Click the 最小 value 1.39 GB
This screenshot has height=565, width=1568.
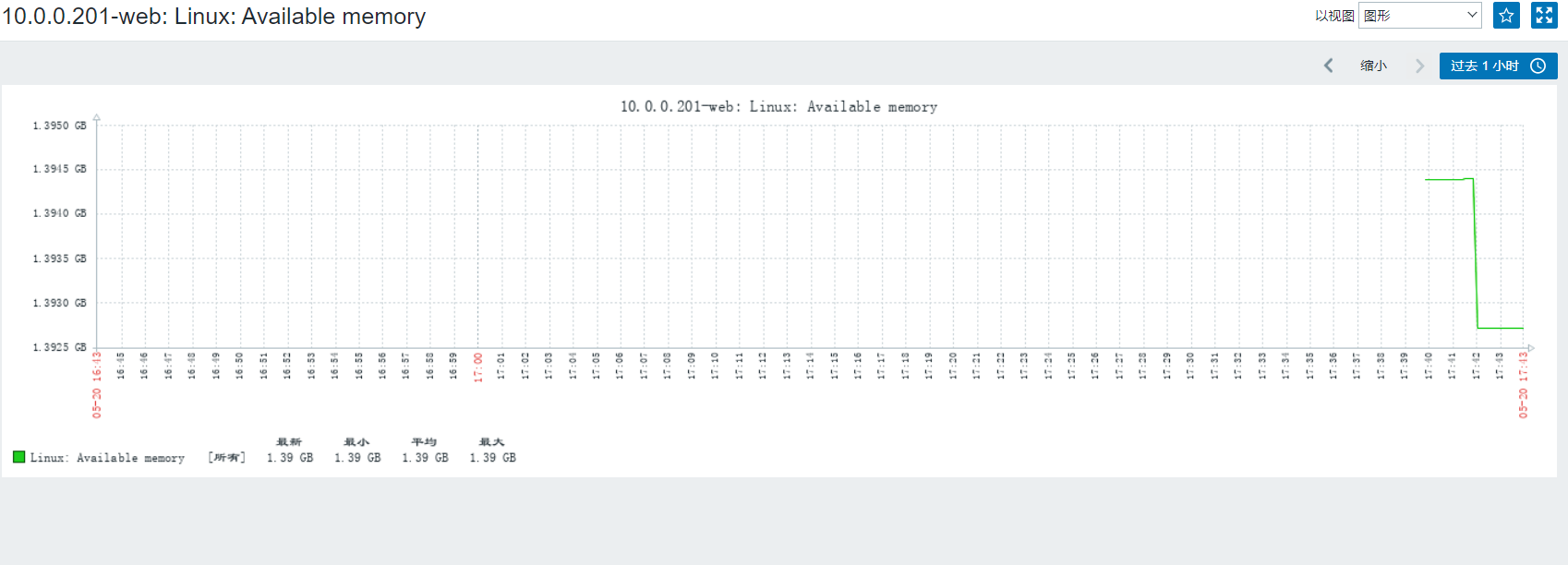point(357,458)
